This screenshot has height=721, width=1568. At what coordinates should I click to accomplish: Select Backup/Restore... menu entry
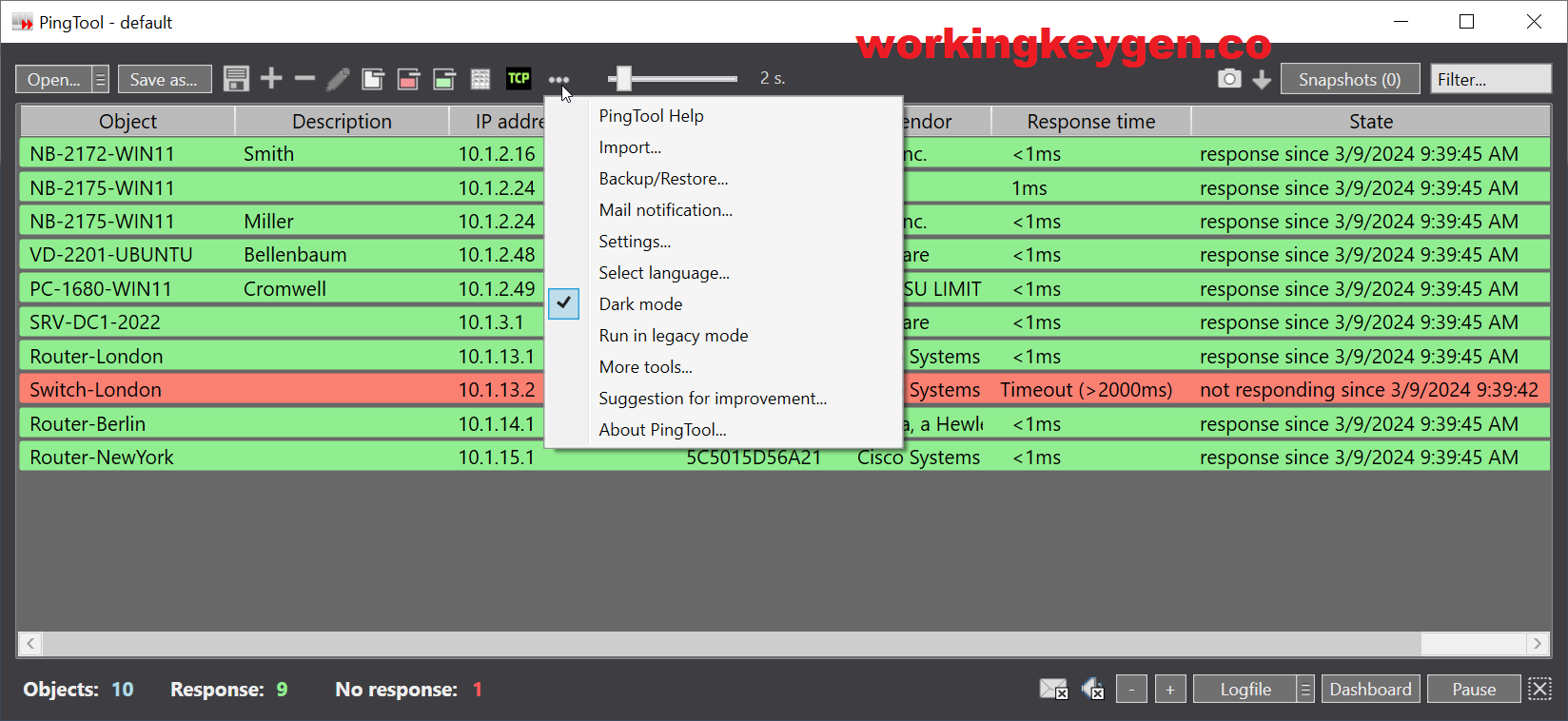[x=663, y=179]
